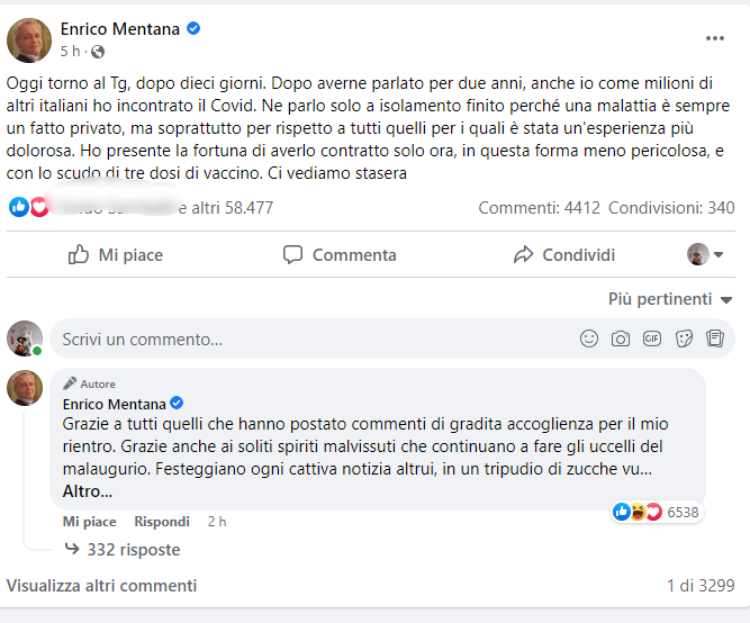Click the sticker icon in comment box
Viewport: 750px width, 623px height.
684,339
